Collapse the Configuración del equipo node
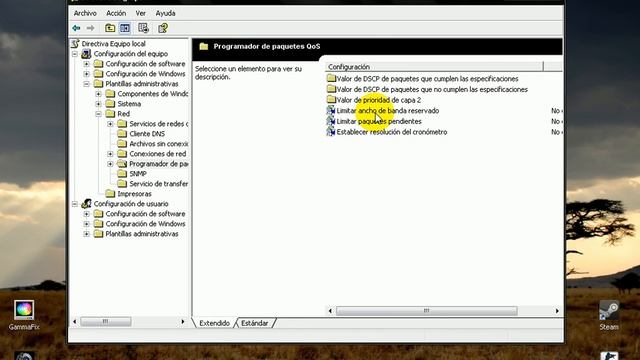640x360 pixels. (x=75, y=54)
